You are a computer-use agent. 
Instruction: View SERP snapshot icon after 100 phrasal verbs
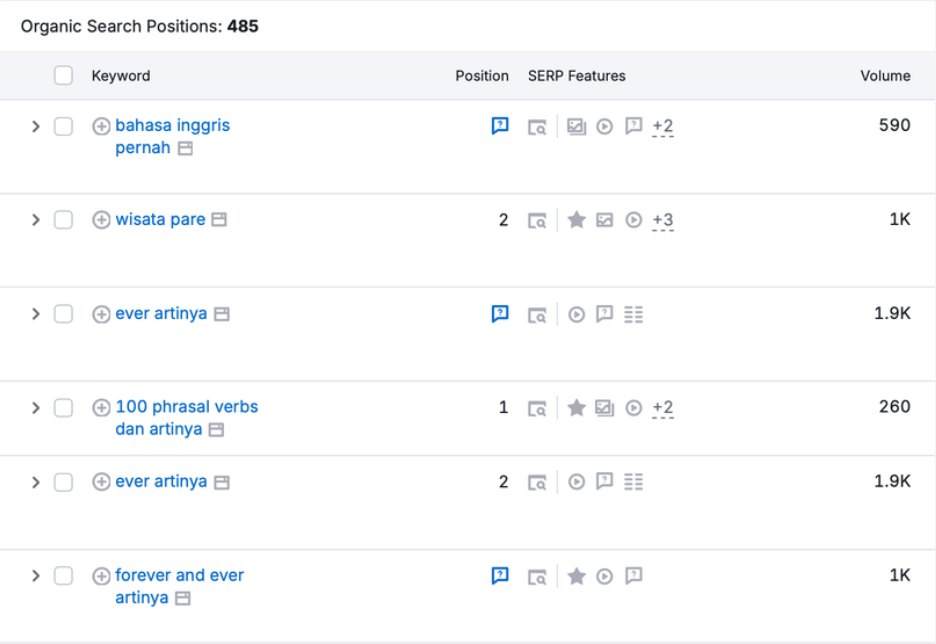pyautogui.click(x=216, y=430)
